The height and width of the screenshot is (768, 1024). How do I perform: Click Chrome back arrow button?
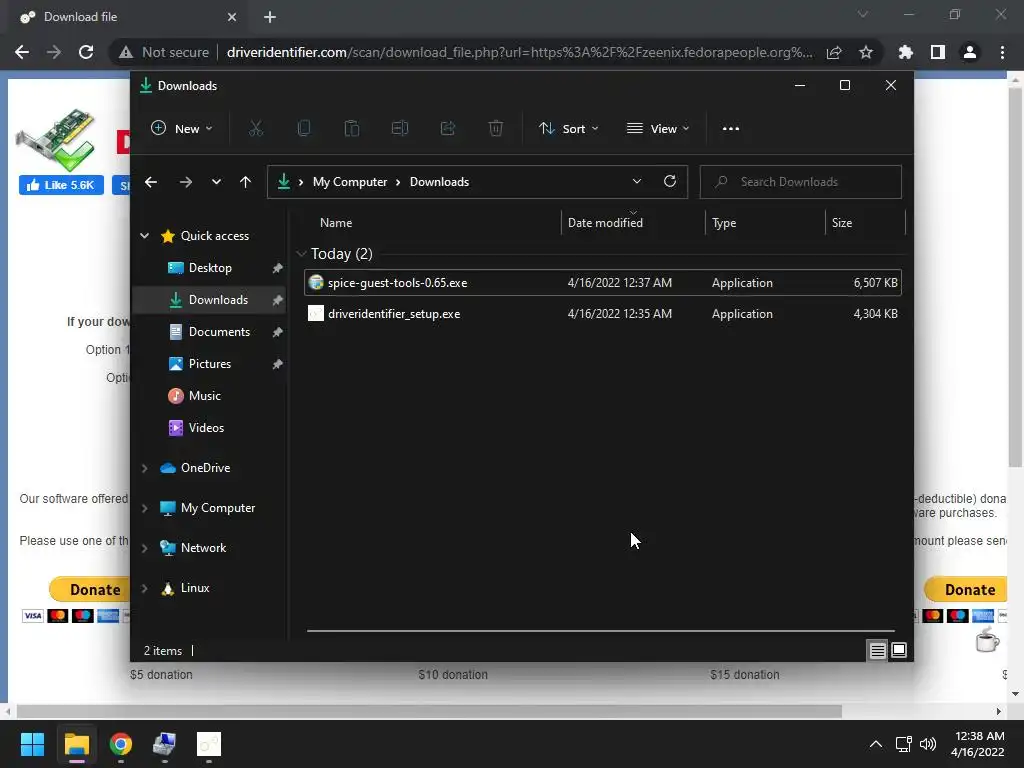(22, 52)
